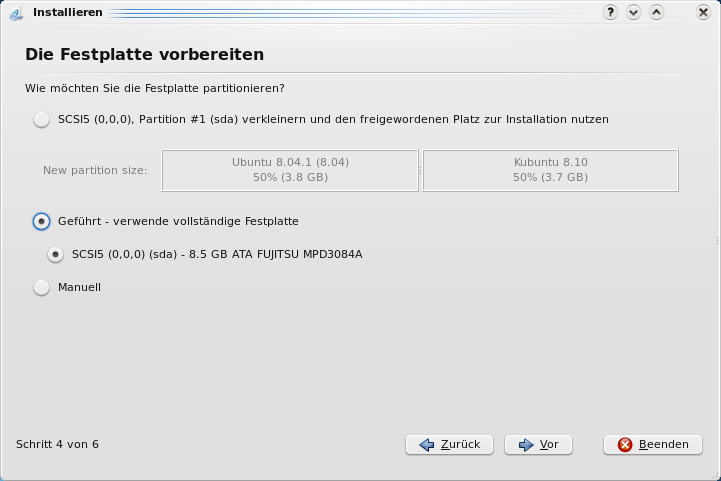Image resolution: width=721 pixels, height=481 pixels.
Task: Select the 8.5 GB ATA FUJITSU disk
Action: tap(56, 255)
